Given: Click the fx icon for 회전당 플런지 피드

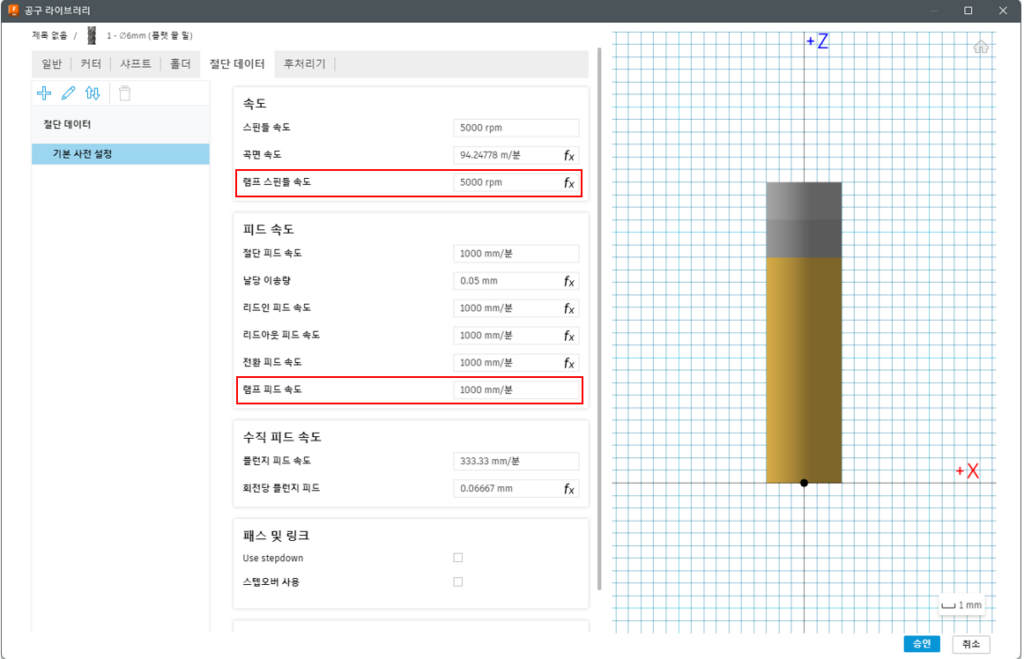Looking at the screenshot, I should [569, 489].
